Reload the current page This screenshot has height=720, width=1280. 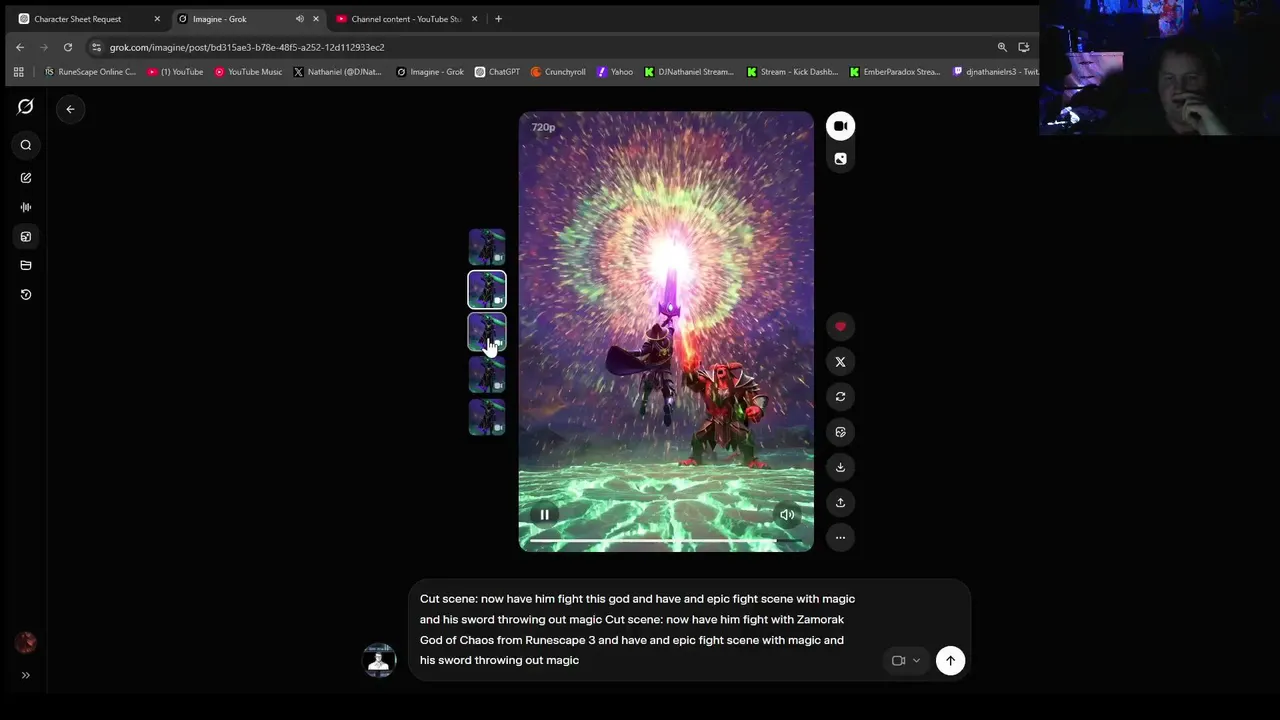pos(68,47)
